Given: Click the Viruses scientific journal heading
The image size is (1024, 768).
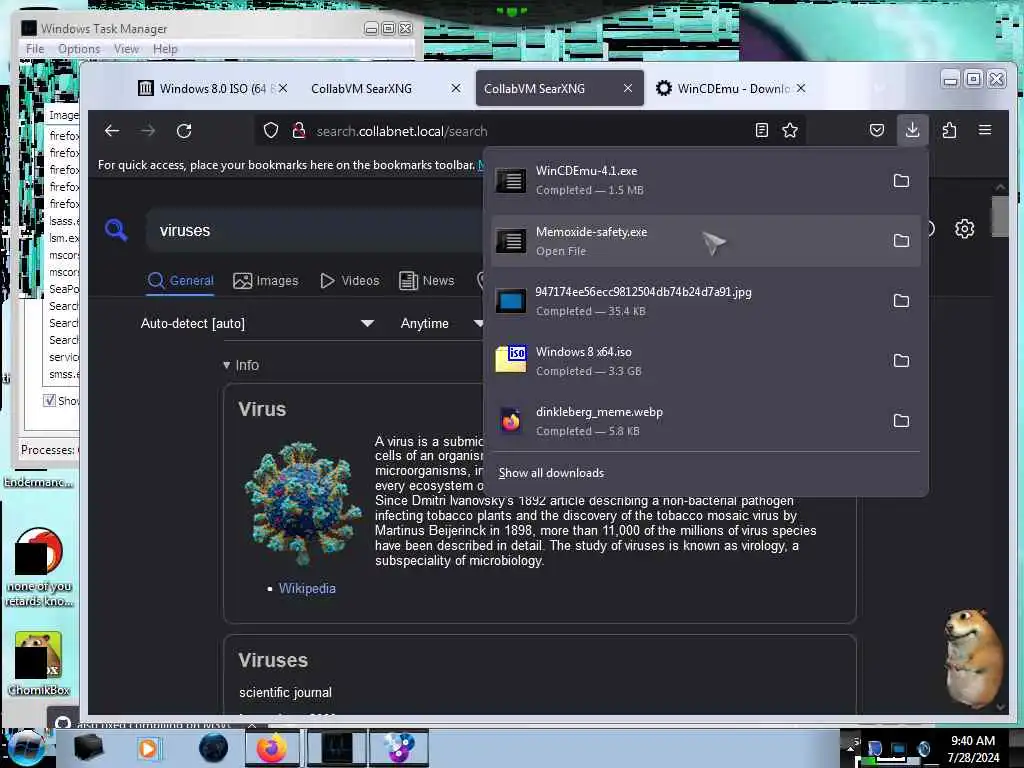Looking at the screenshot, I should (273, 660).
